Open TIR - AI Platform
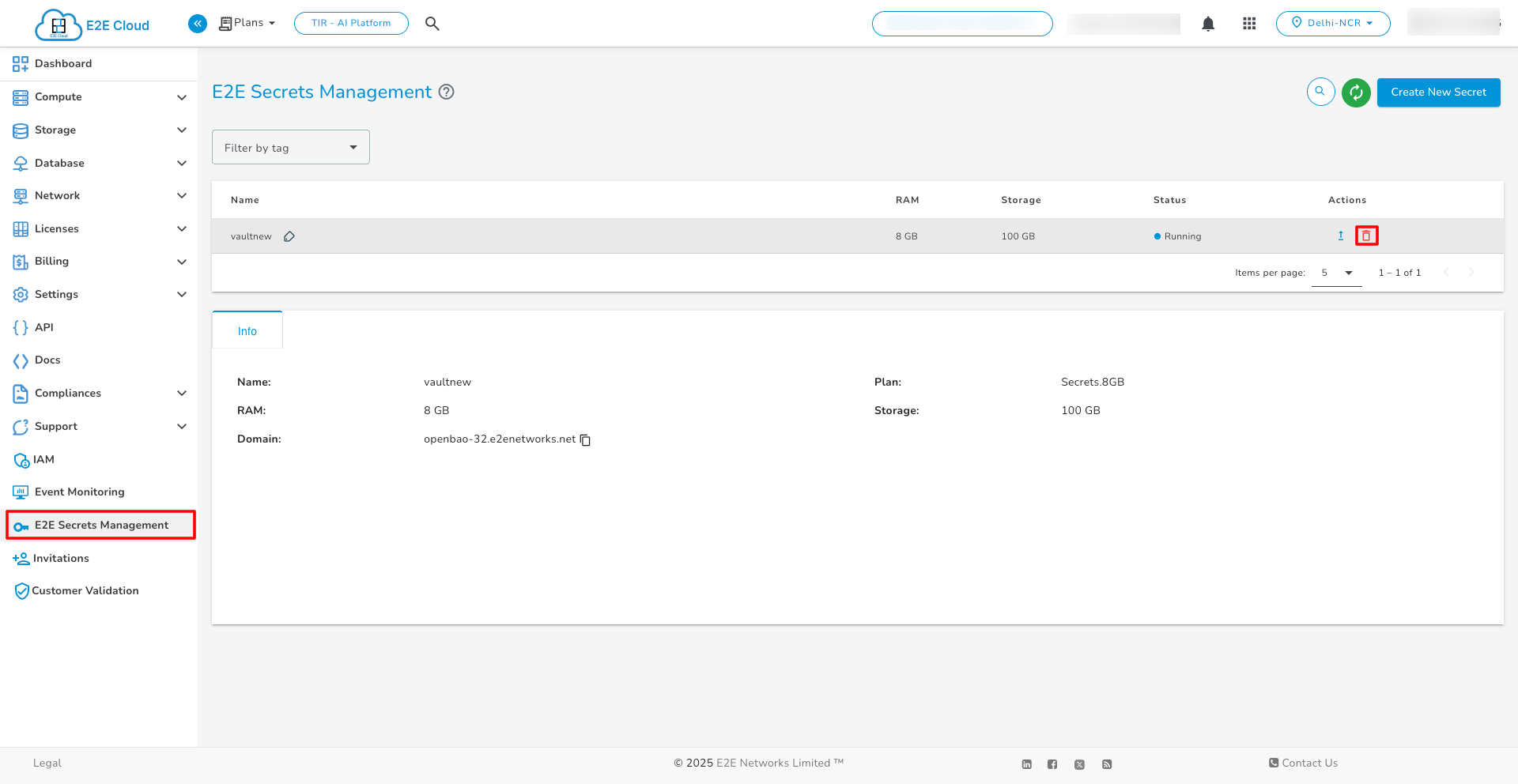 point(351,23)
